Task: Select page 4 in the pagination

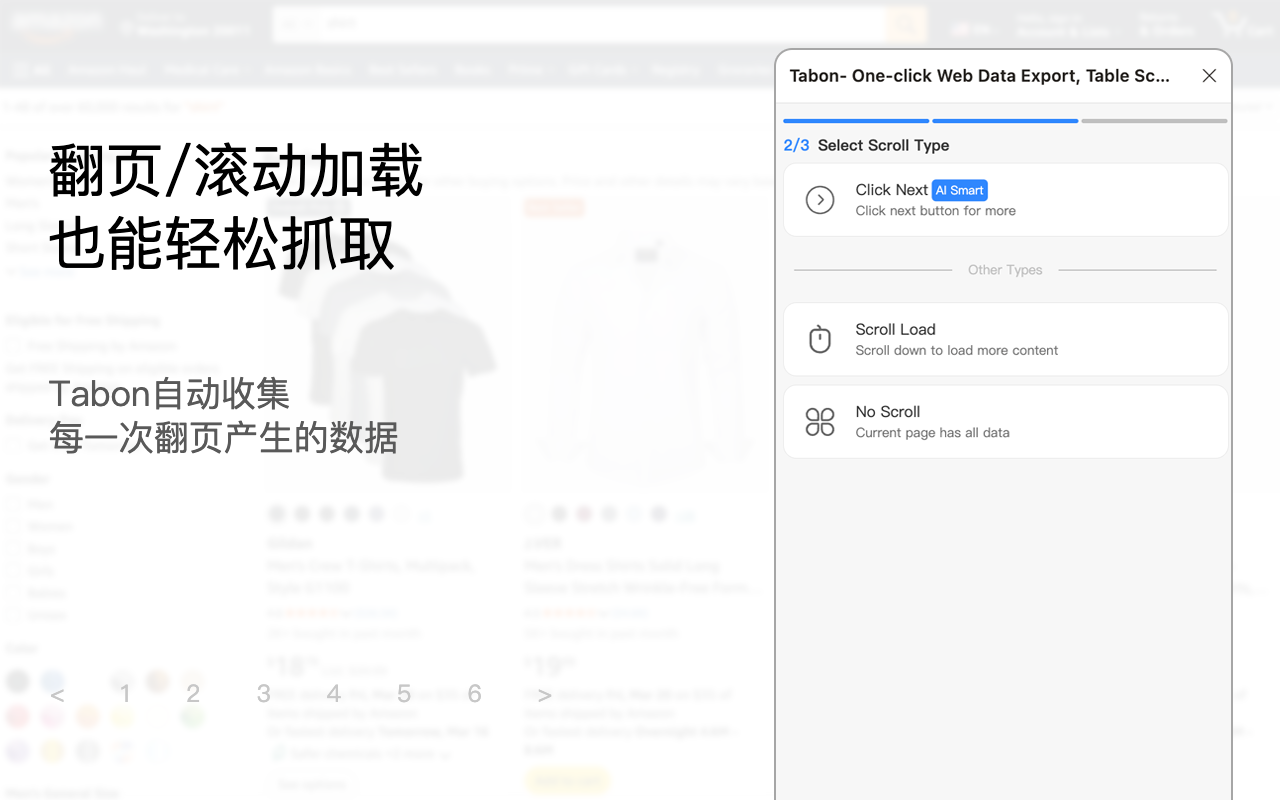Action: pyautogui.click(x=334, y=694)
